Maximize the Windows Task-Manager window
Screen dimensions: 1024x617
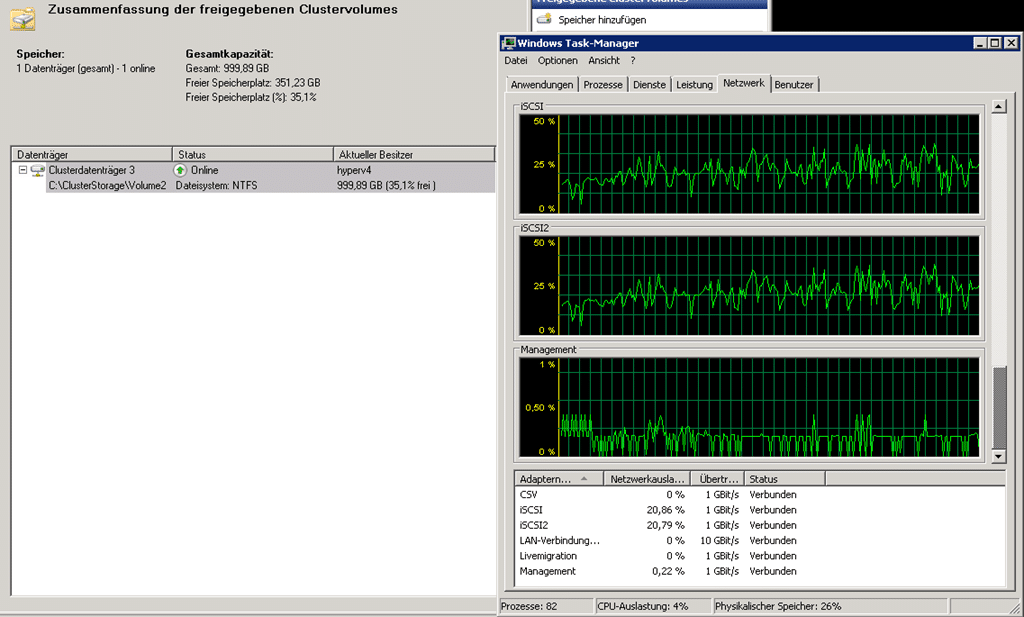(995, 43)
